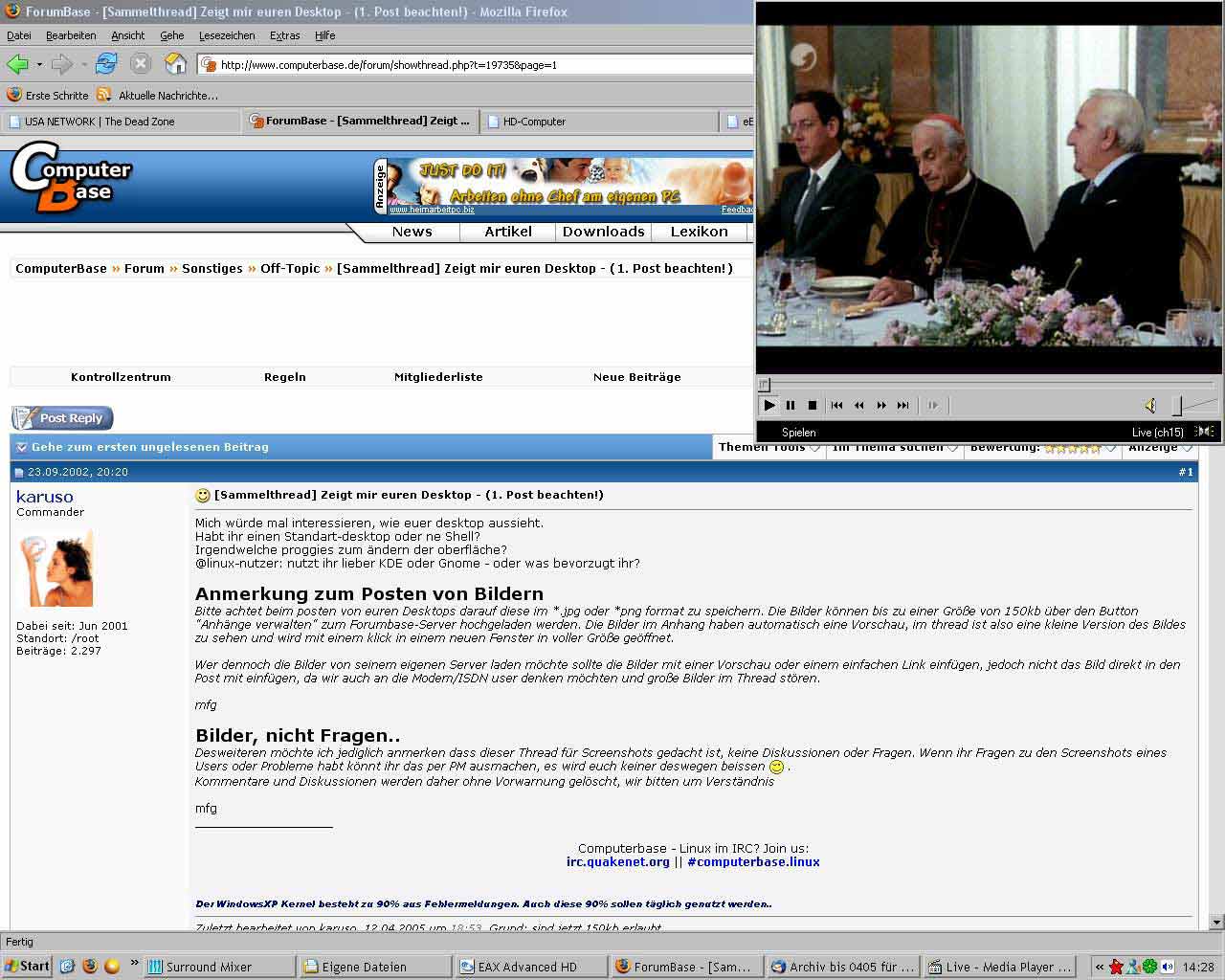Open the Lexikon navigation tab
1225x980 pixels.
(x=699, y=232)
